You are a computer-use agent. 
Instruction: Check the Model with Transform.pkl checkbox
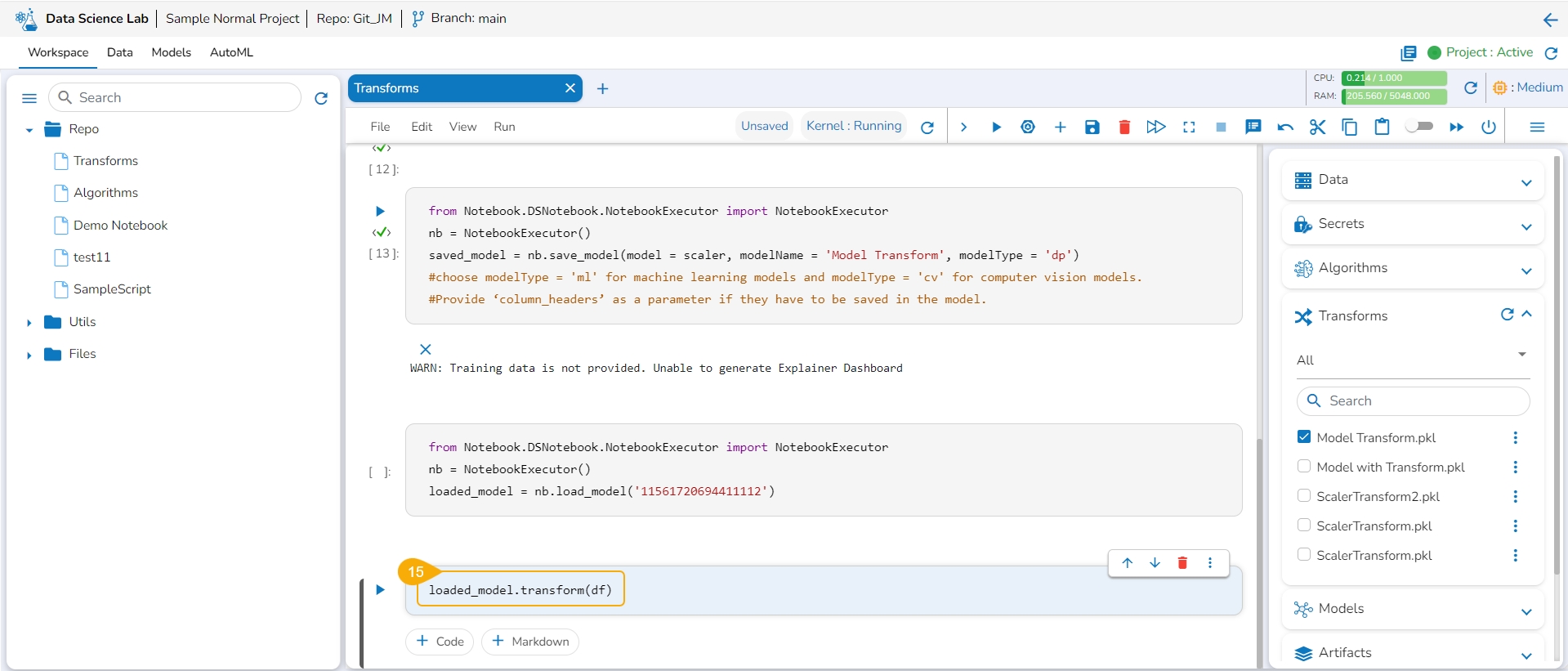pos(1304,467)
